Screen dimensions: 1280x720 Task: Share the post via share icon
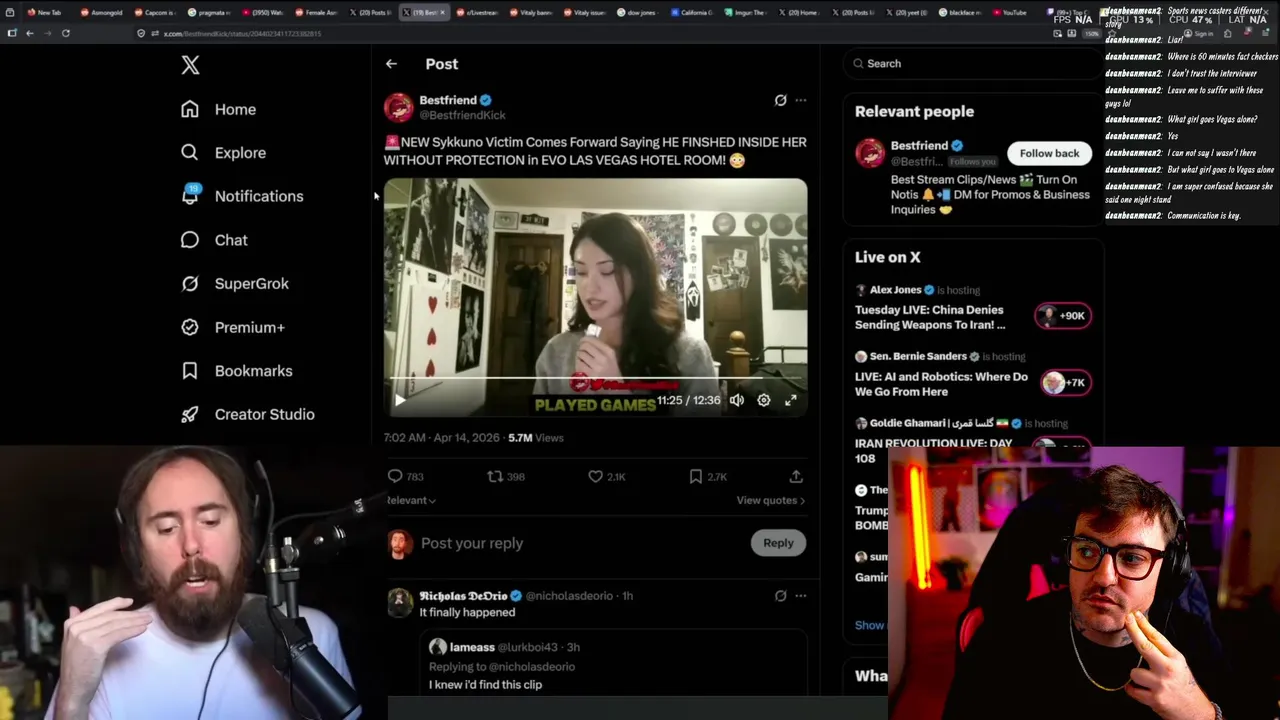coord(796,477)
